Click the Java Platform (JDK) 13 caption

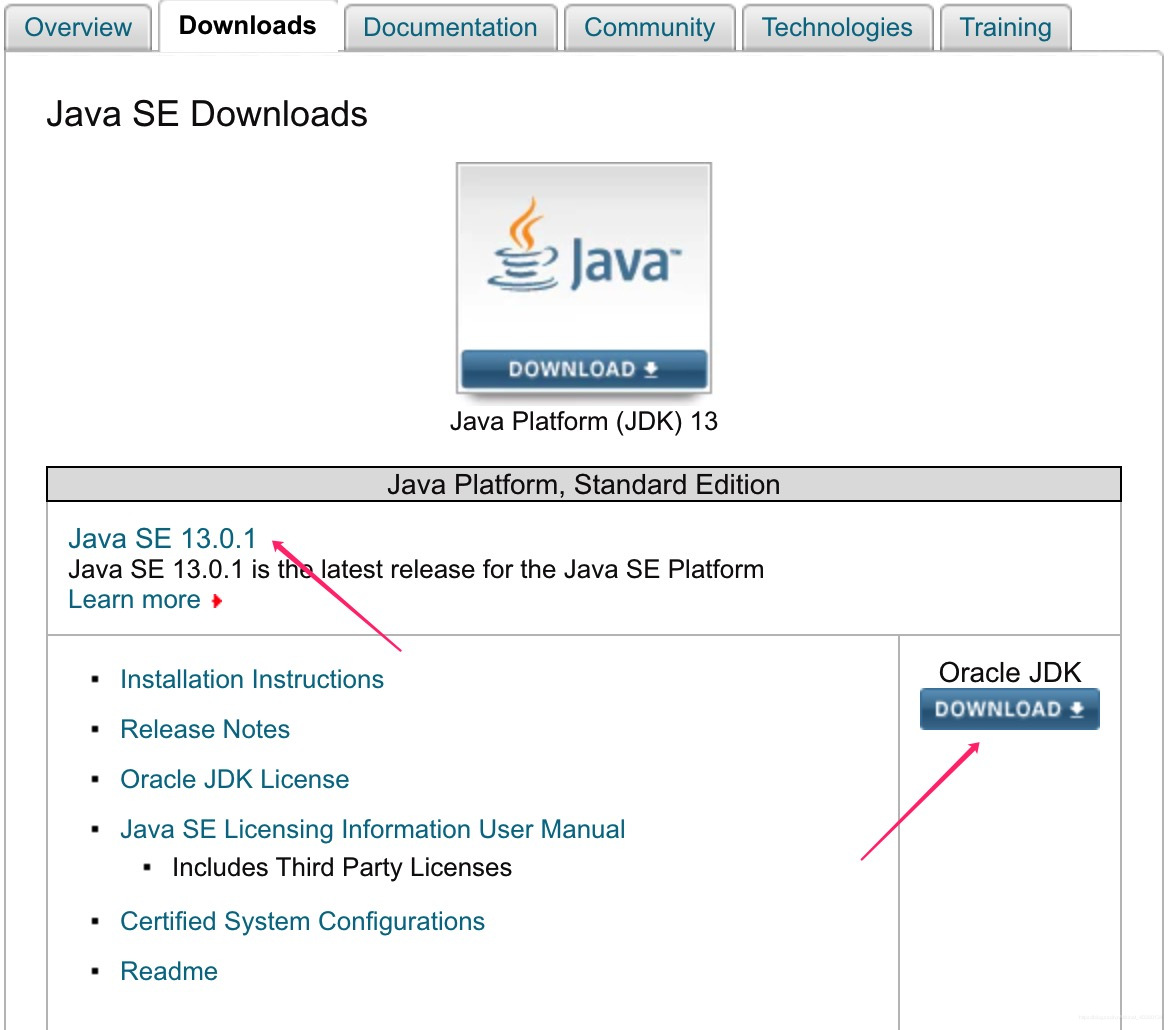[584, 422]
